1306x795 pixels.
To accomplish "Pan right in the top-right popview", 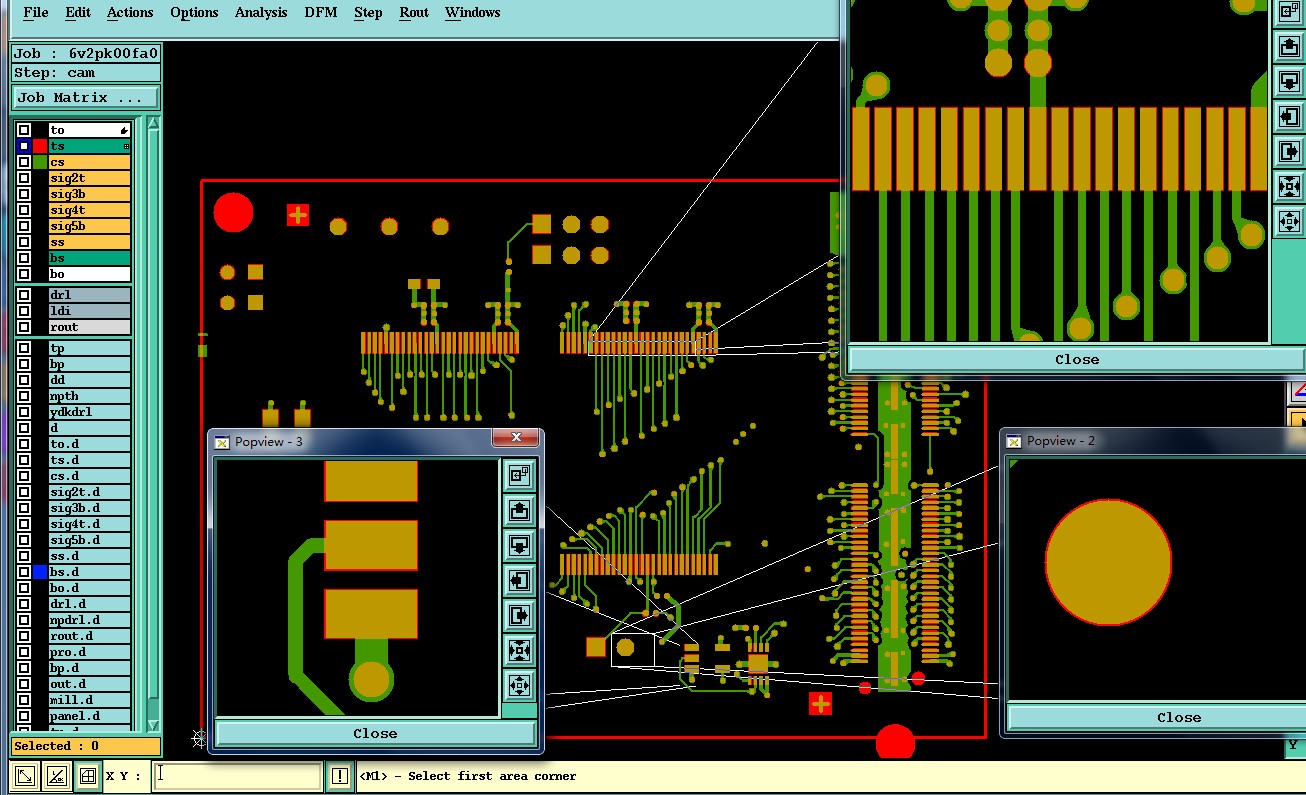I will point(1289,152).
